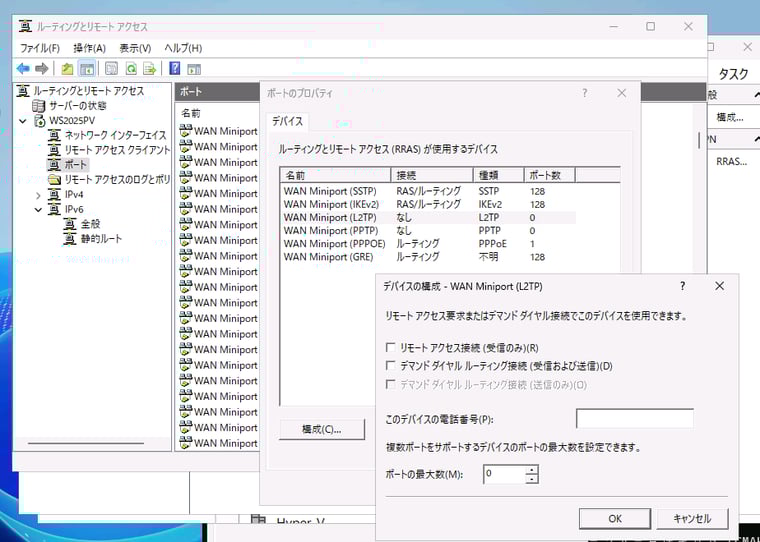Screen dimensions: 760x542
Task: Select リモート アクセス クライアント in the tree
Action: [117, 150]
